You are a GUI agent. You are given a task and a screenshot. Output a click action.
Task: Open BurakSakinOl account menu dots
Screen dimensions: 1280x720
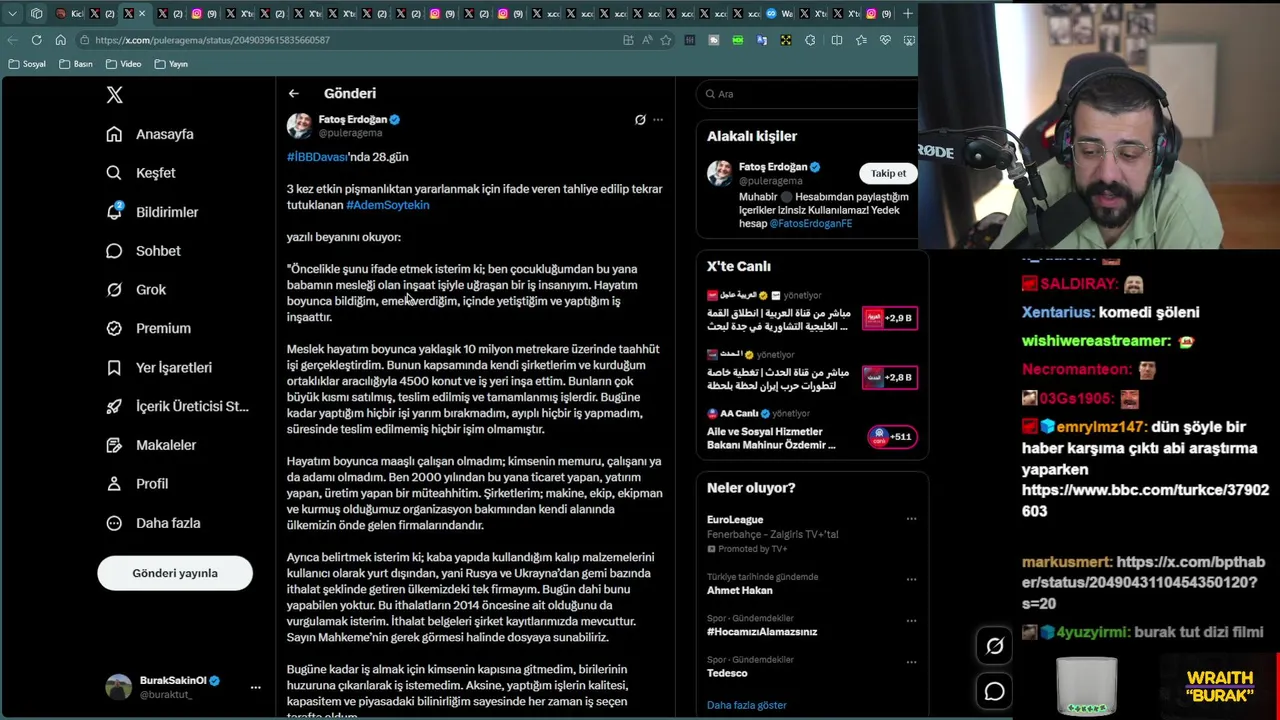(255, 687)
